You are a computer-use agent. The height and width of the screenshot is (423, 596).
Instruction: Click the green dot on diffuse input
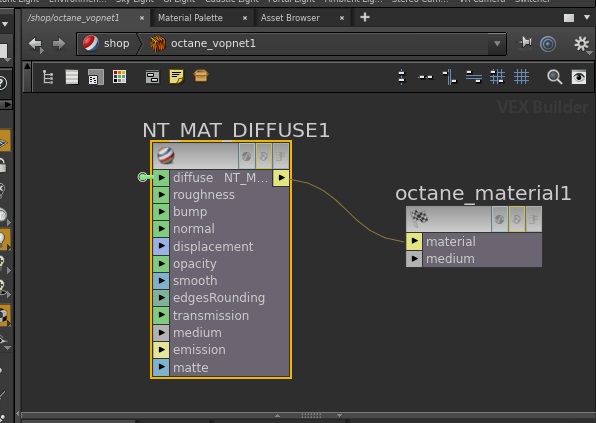click(143, 177)
